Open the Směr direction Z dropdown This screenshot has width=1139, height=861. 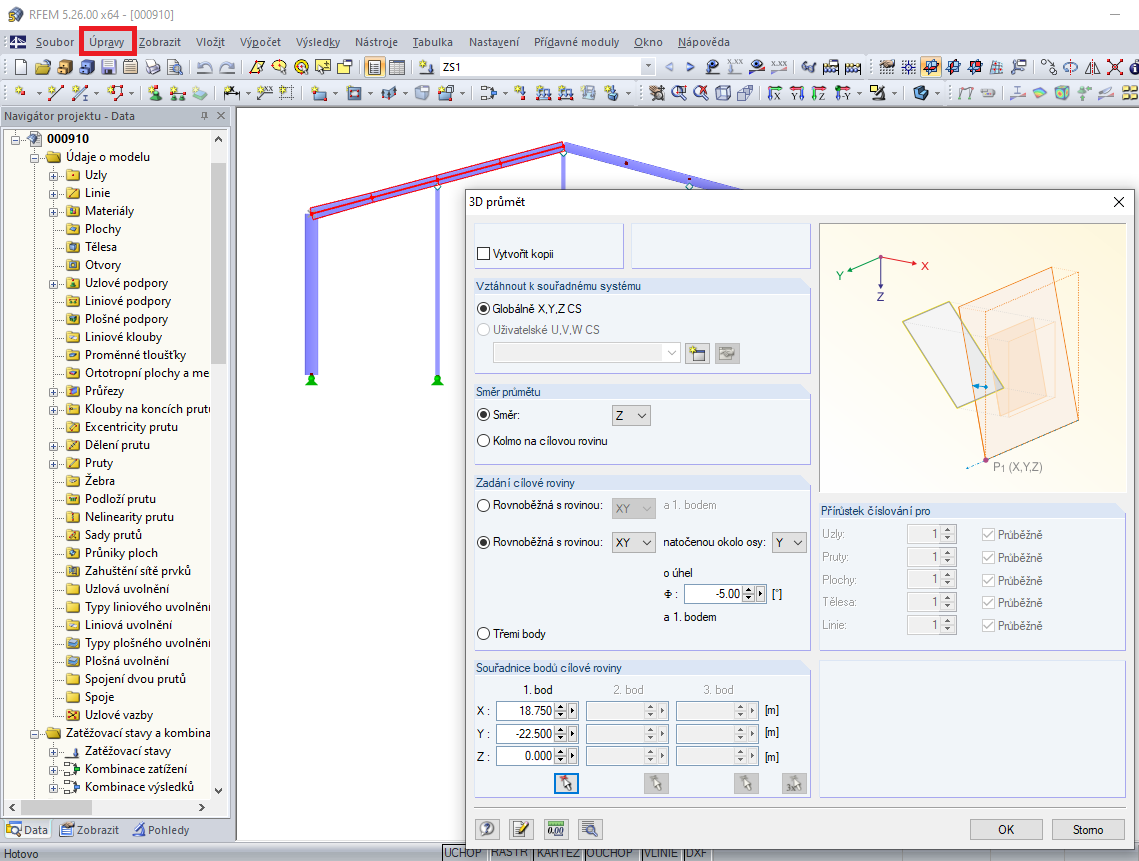(631, 416)
